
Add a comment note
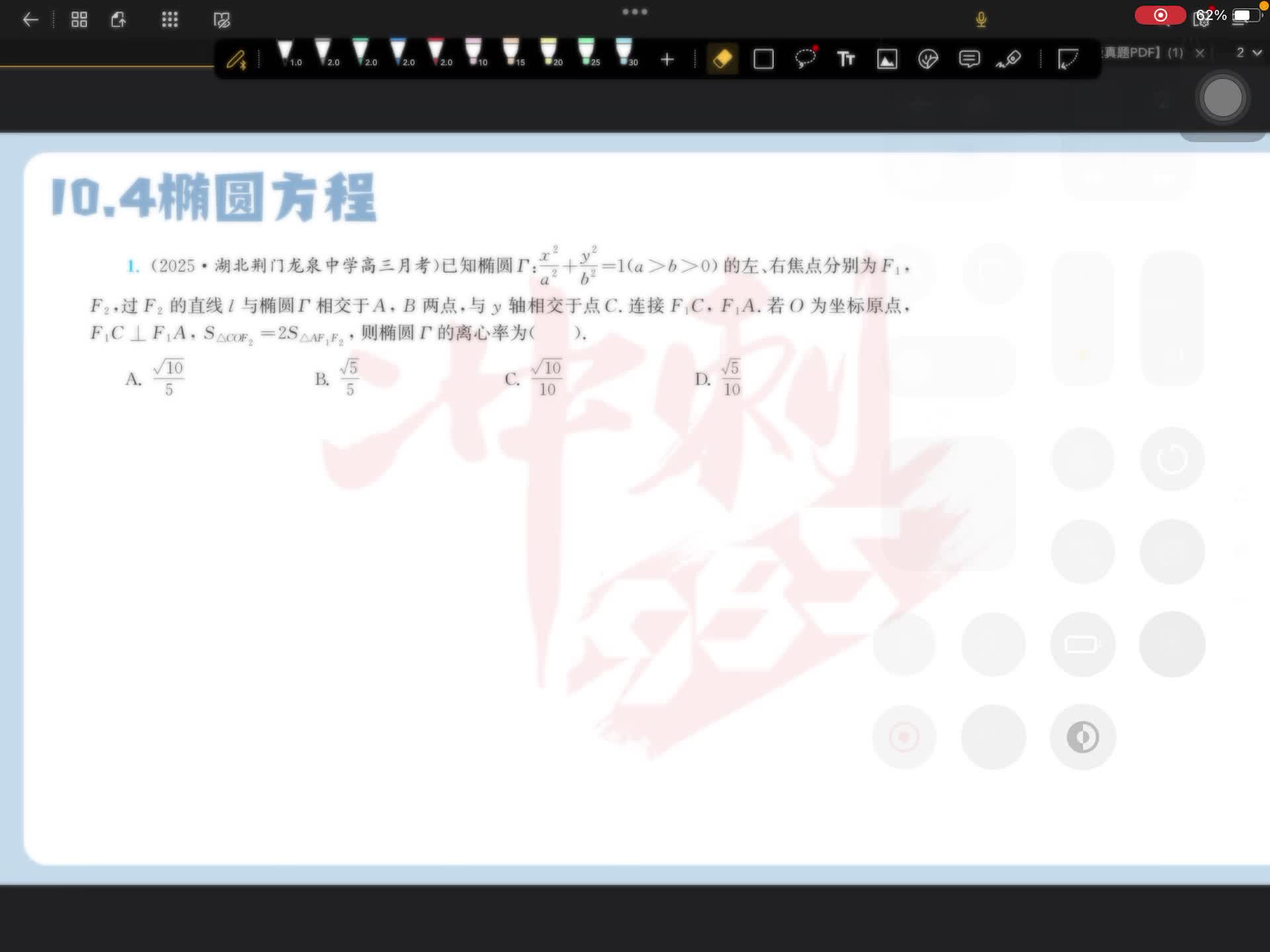click(x=969, y=59)
